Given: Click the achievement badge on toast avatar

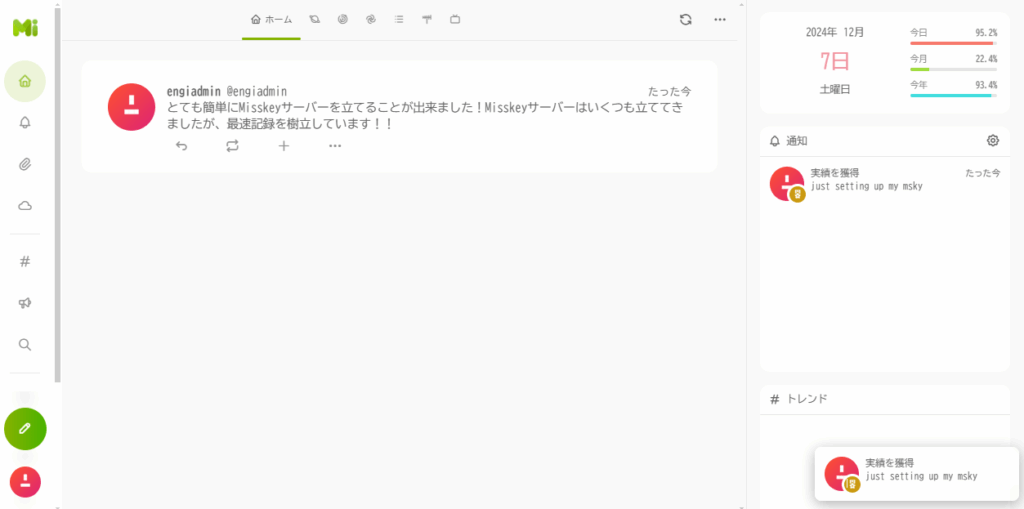Looking at the screenshot, I should click(852, 484).
